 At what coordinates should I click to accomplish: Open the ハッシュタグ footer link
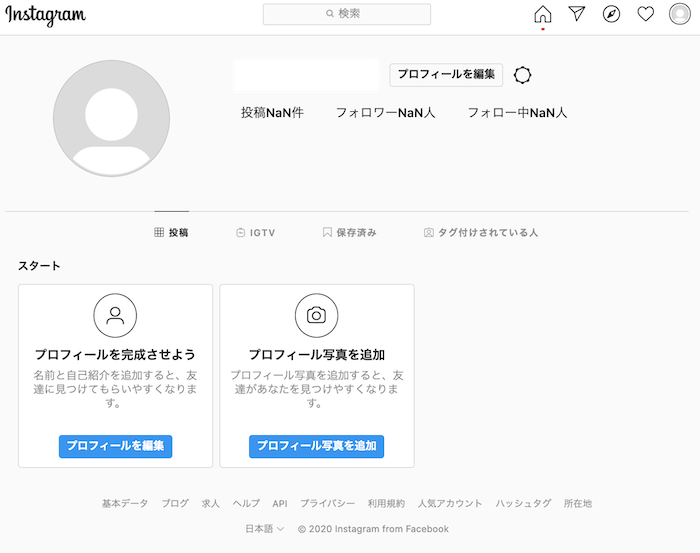pyautogui.click(x=523, y=503)
